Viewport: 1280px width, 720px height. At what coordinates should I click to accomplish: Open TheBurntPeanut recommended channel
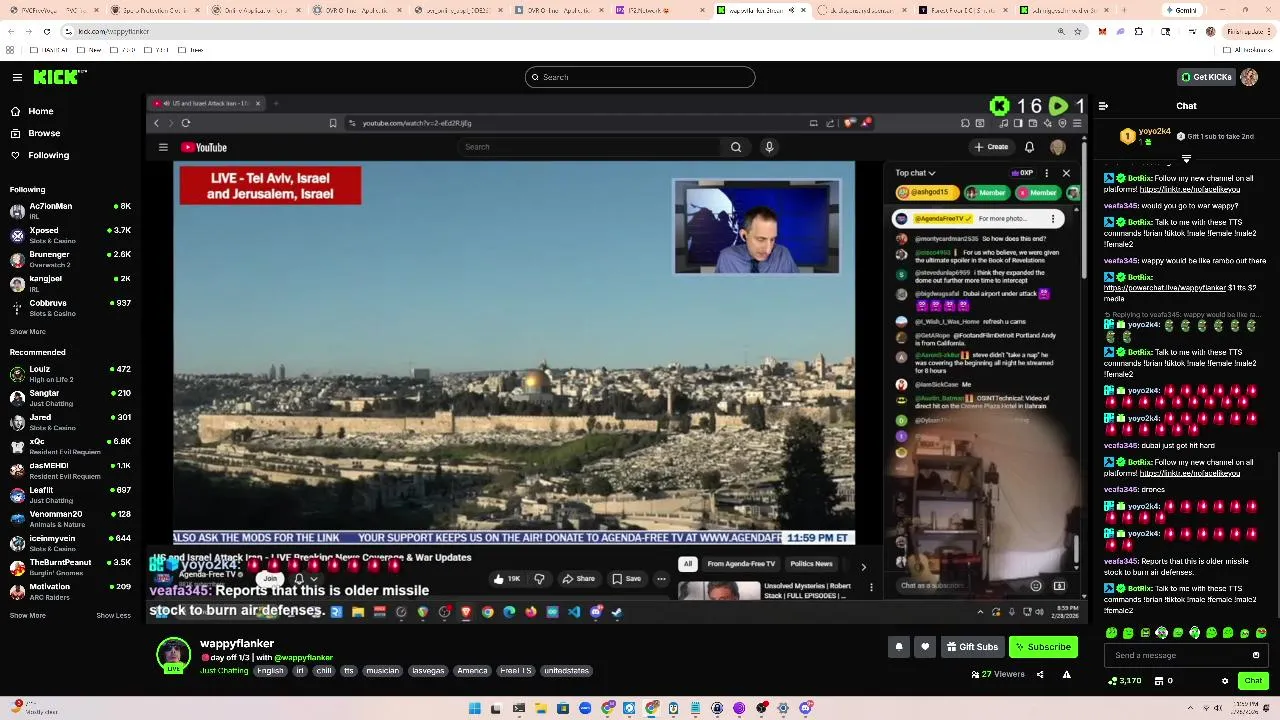[70, 567]
